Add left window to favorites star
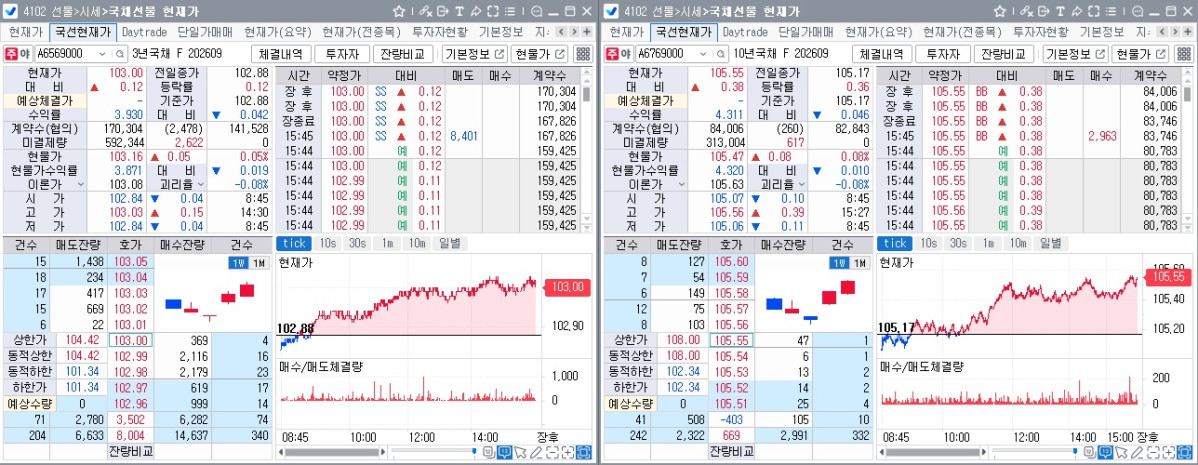Viewport: 1198px width, 465px height. [399, 11]
